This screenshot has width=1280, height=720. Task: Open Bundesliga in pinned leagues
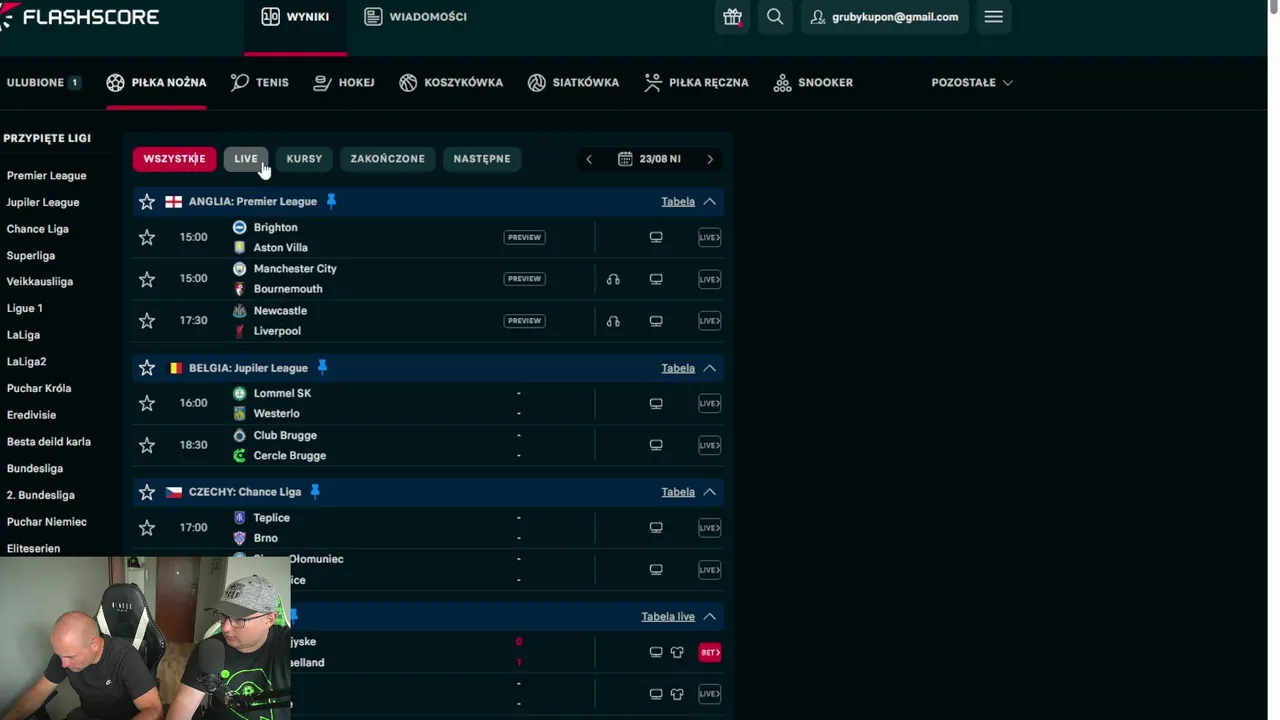35,468
